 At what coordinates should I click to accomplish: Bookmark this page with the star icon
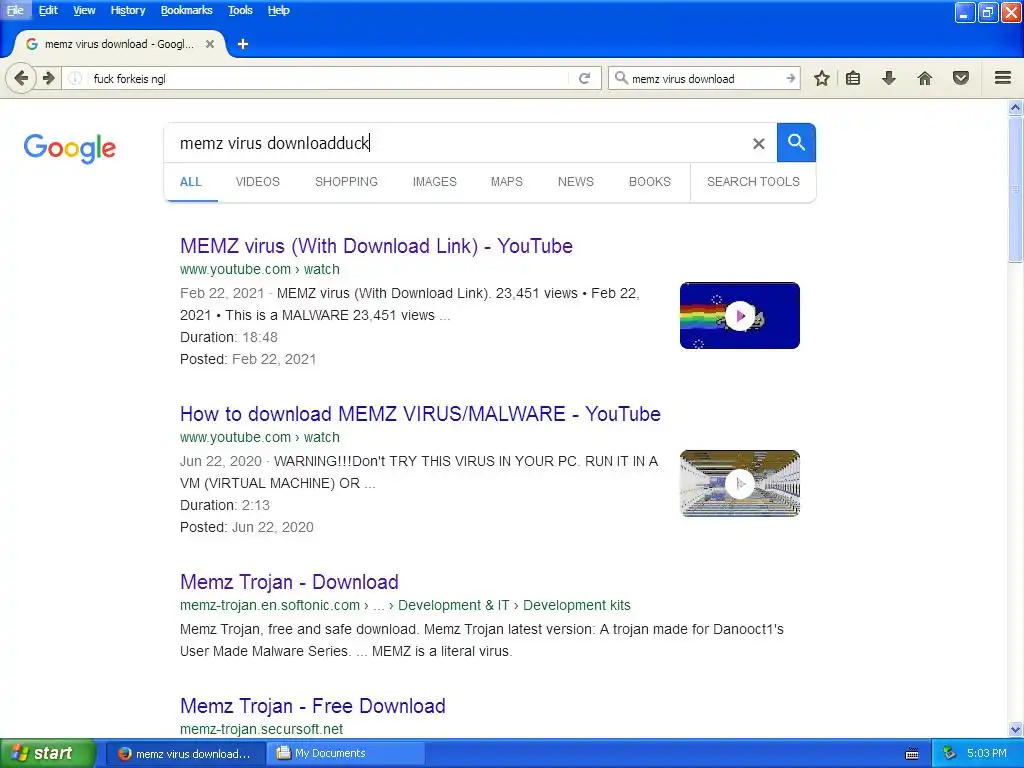click(x=822, y=78)
